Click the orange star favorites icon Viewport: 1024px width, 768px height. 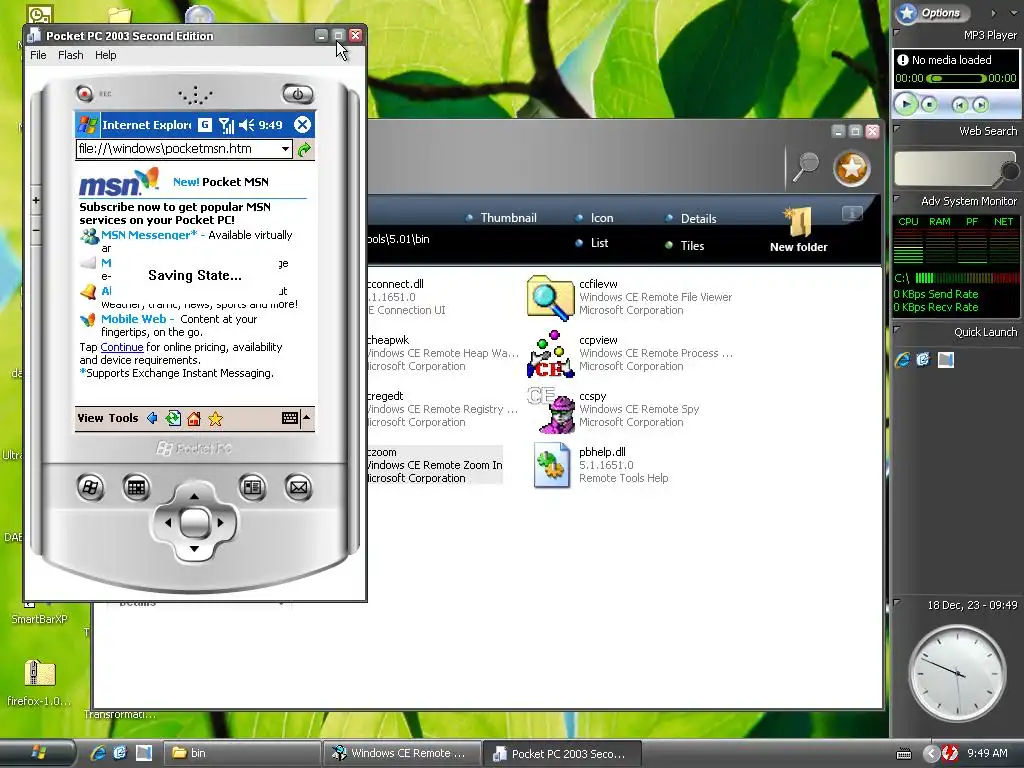852,168
